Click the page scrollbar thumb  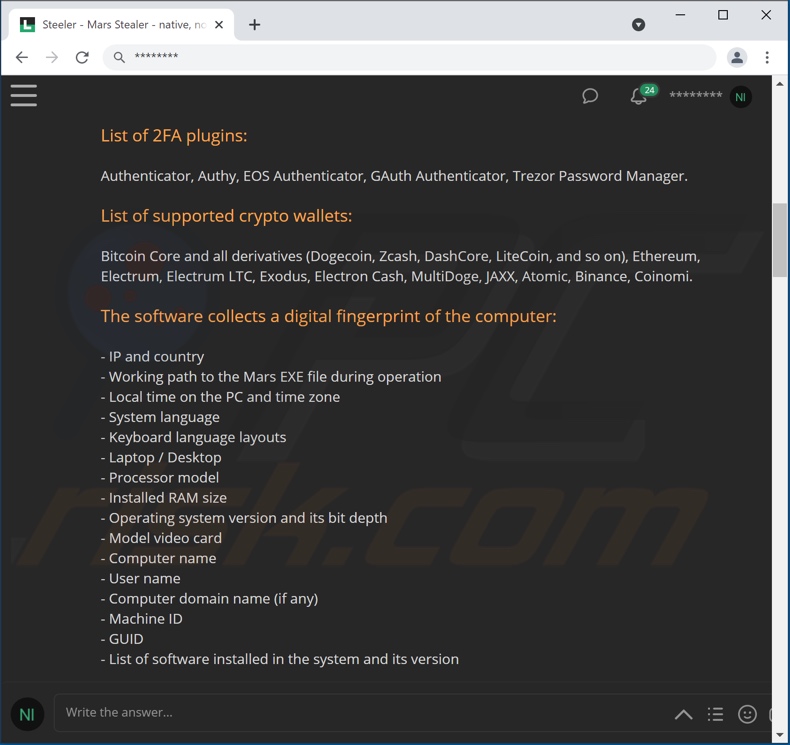[x=780, y=240]
